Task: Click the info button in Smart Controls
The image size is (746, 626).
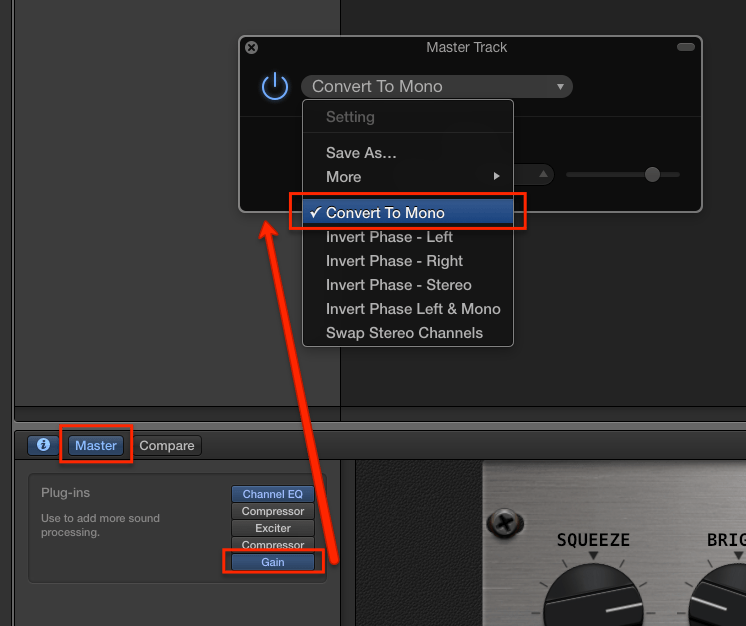Action: click(43, 445)
